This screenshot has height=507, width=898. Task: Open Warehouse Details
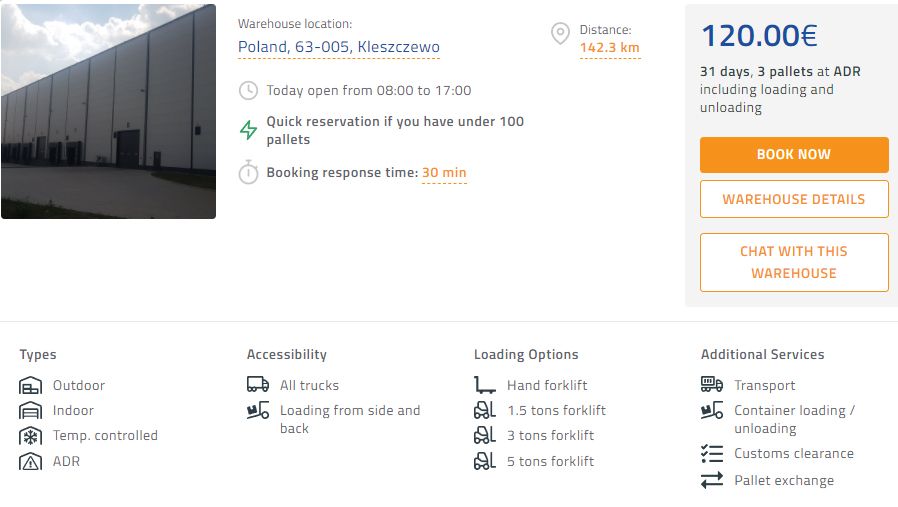click(x=794, y=199)
